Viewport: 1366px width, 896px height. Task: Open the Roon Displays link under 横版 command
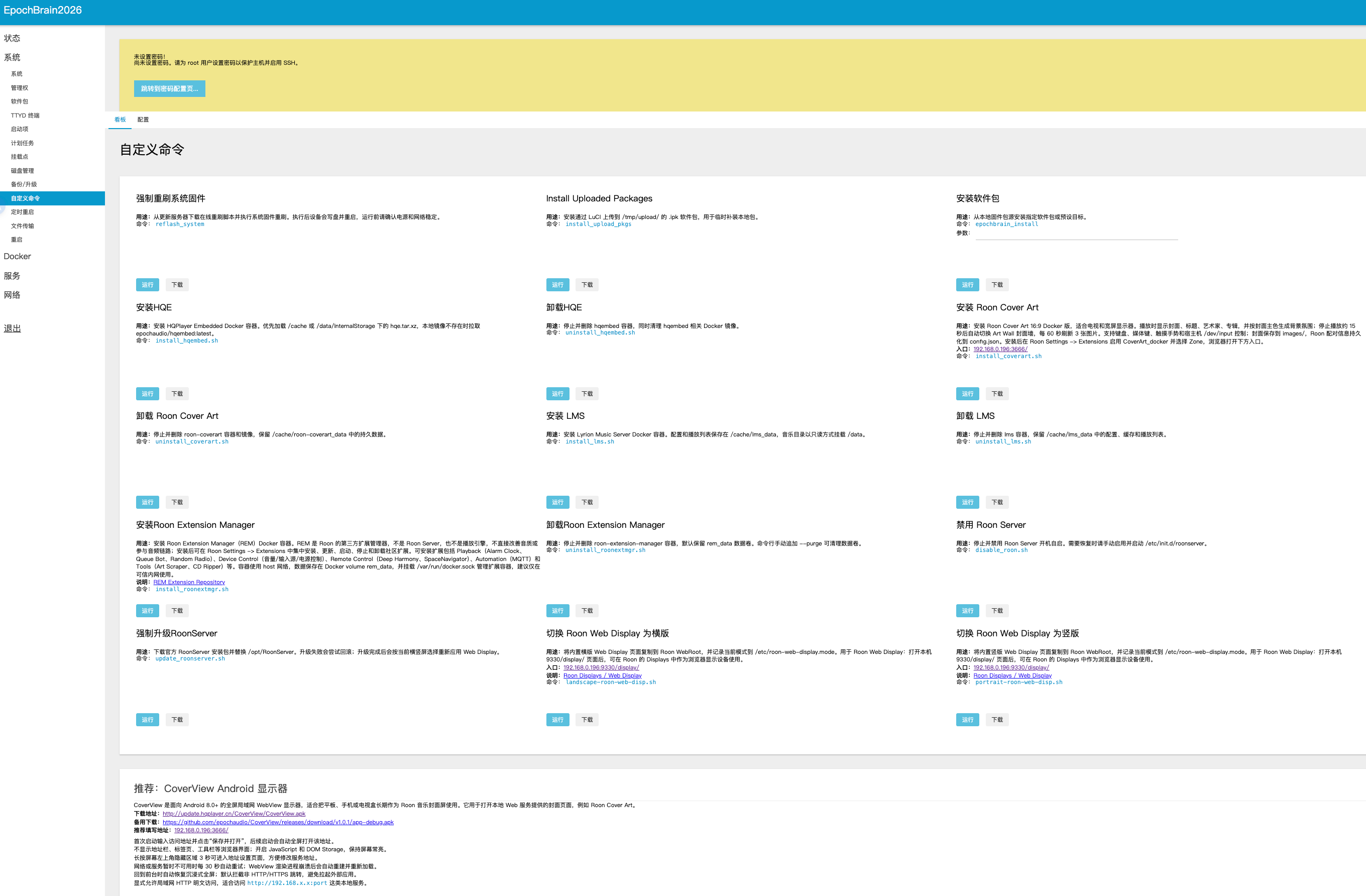(602, 676)
